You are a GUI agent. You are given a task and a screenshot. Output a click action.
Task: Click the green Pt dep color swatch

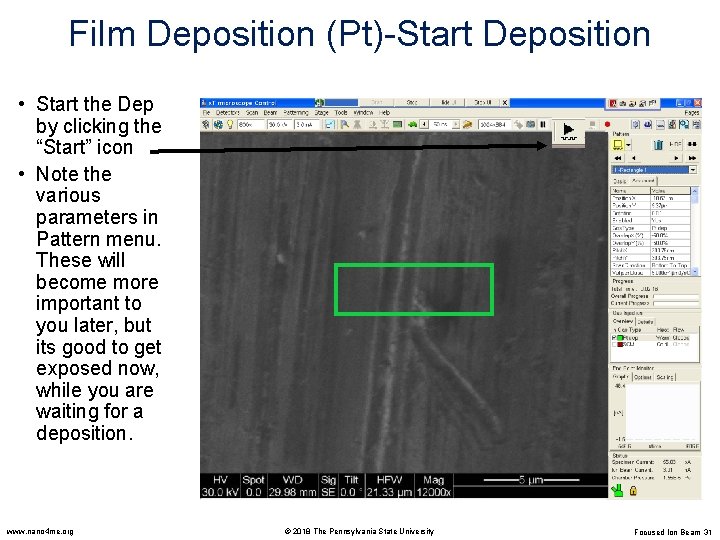pyautogui.click(x=620, y=338)
